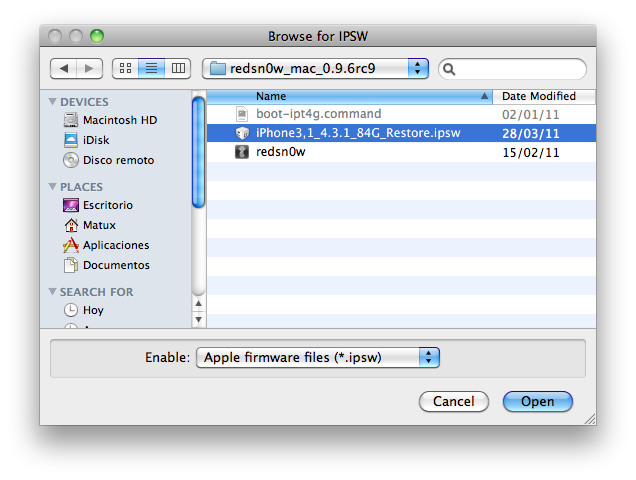Go back to previous folder
Viewport: 636px width, 480px height.
click(x=63, y=68)
